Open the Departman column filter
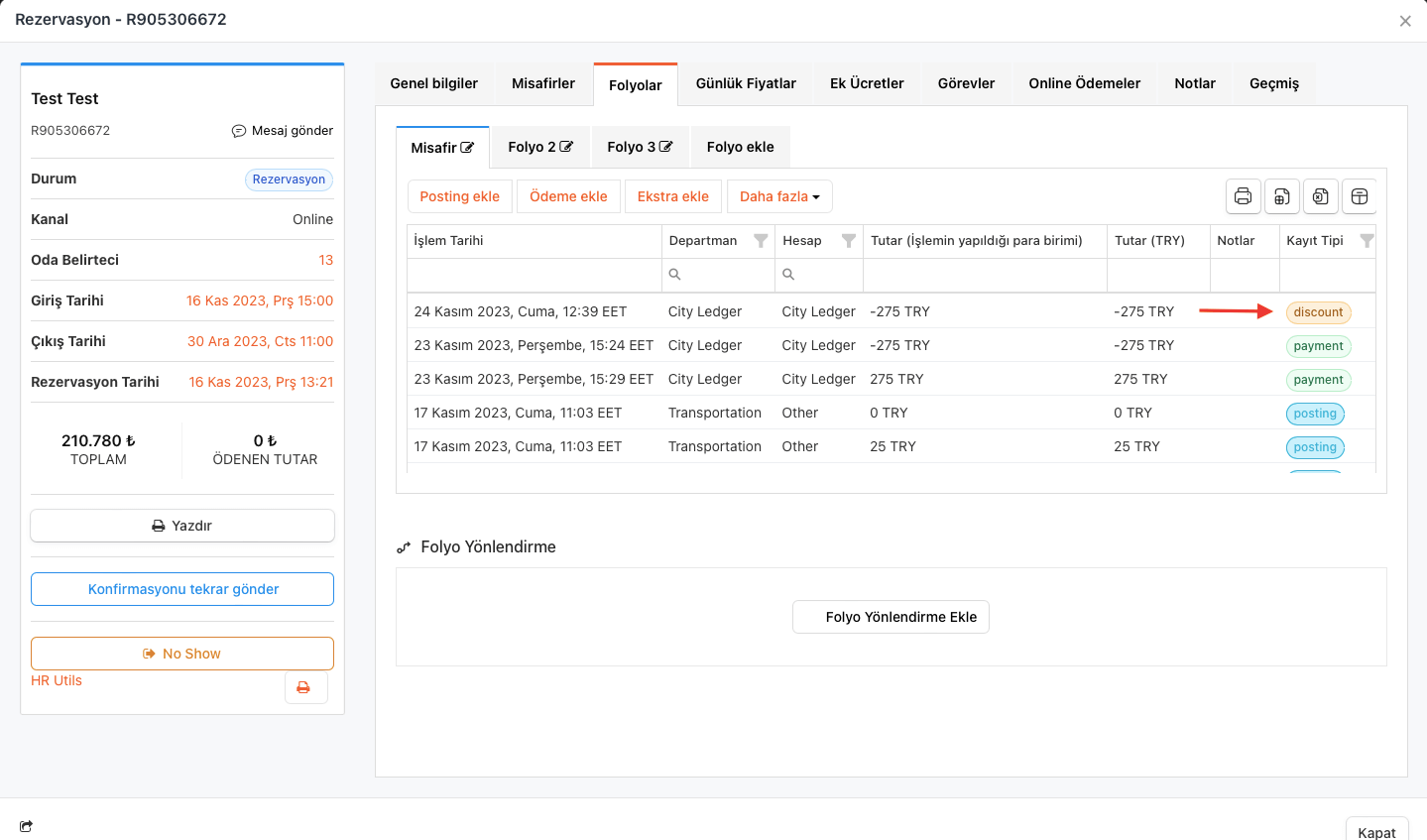This screenshot has height=840, width=1427. pos(761,241)
